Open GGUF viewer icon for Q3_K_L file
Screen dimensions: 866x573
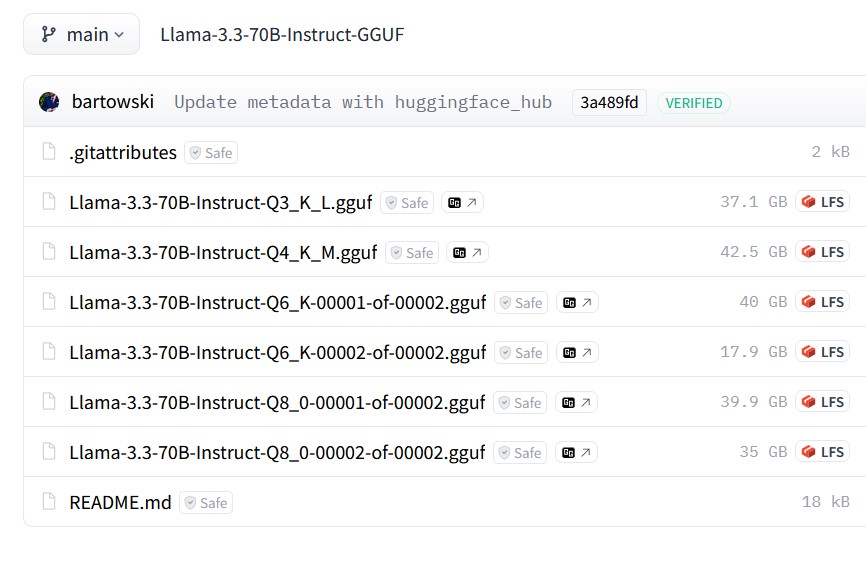(462, 202)
